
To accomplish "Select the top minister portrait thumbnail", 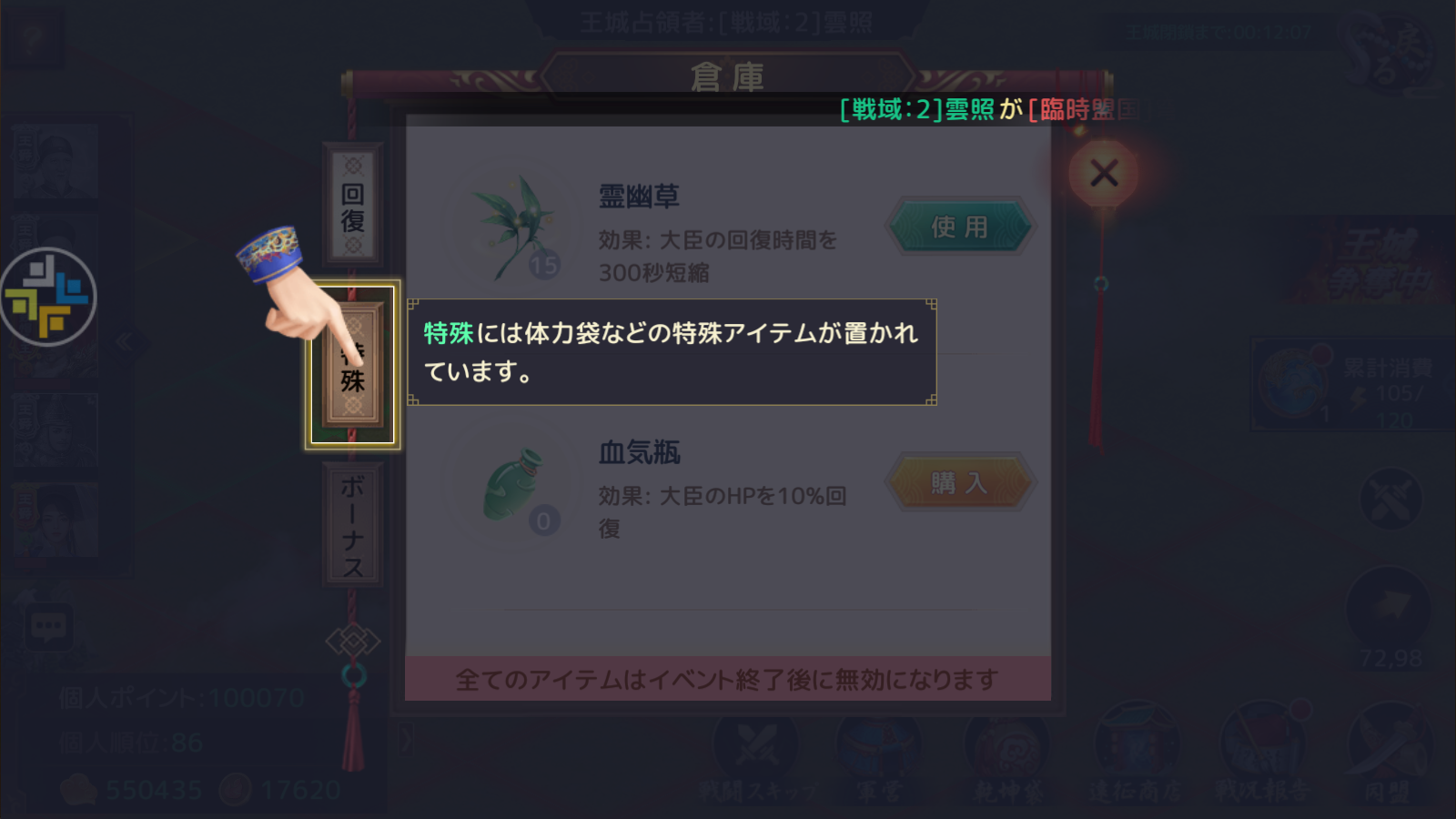I will [x=56, y=161].
